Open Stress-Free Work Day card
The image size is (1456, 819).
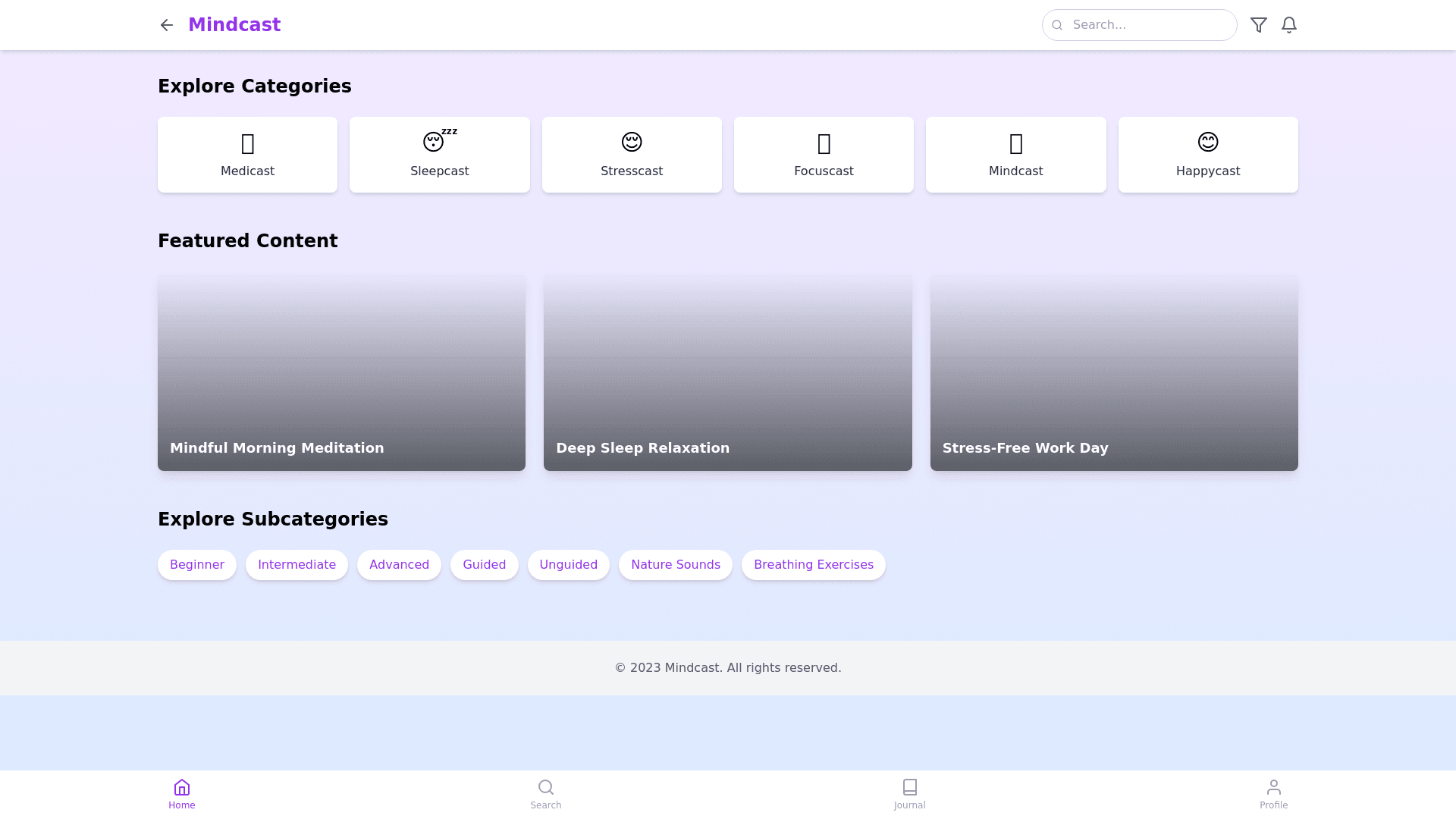(1113, 373)
